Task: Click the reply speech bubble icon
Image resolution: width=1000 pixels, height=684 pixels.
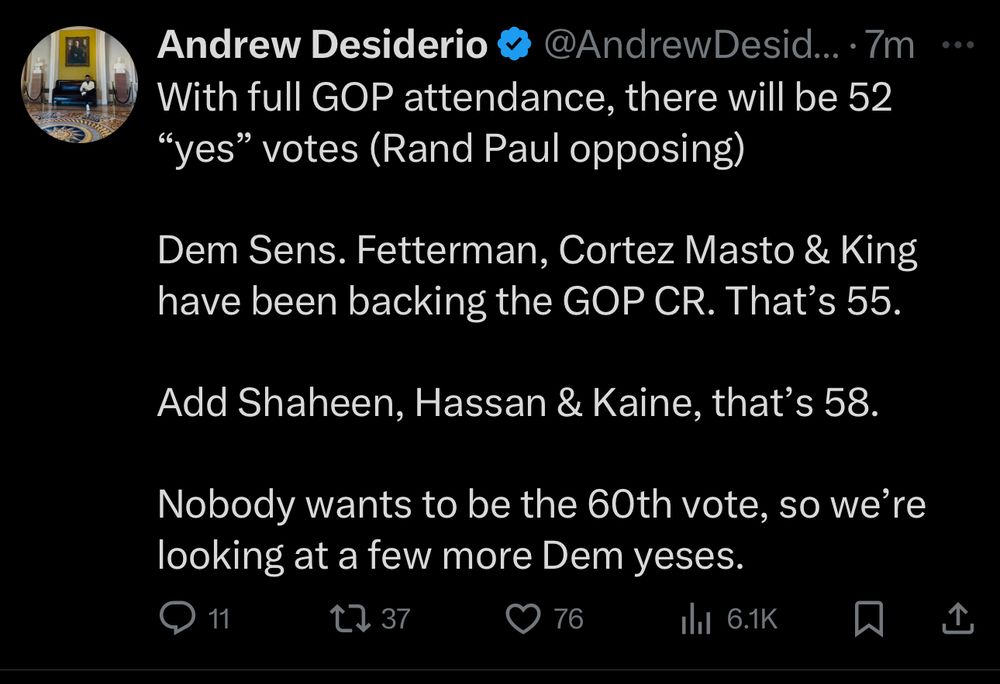Action: (x=176, y=620)
